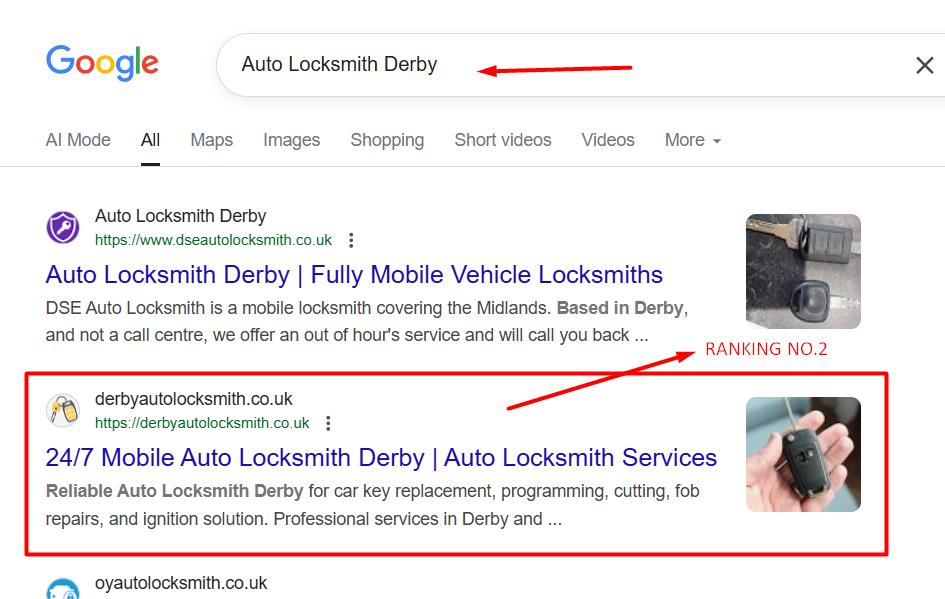This screenshot has height=599, width=945.
Task: Open "Auto Locksmith Derby | Fully Mobile" result
Action: 354,275
